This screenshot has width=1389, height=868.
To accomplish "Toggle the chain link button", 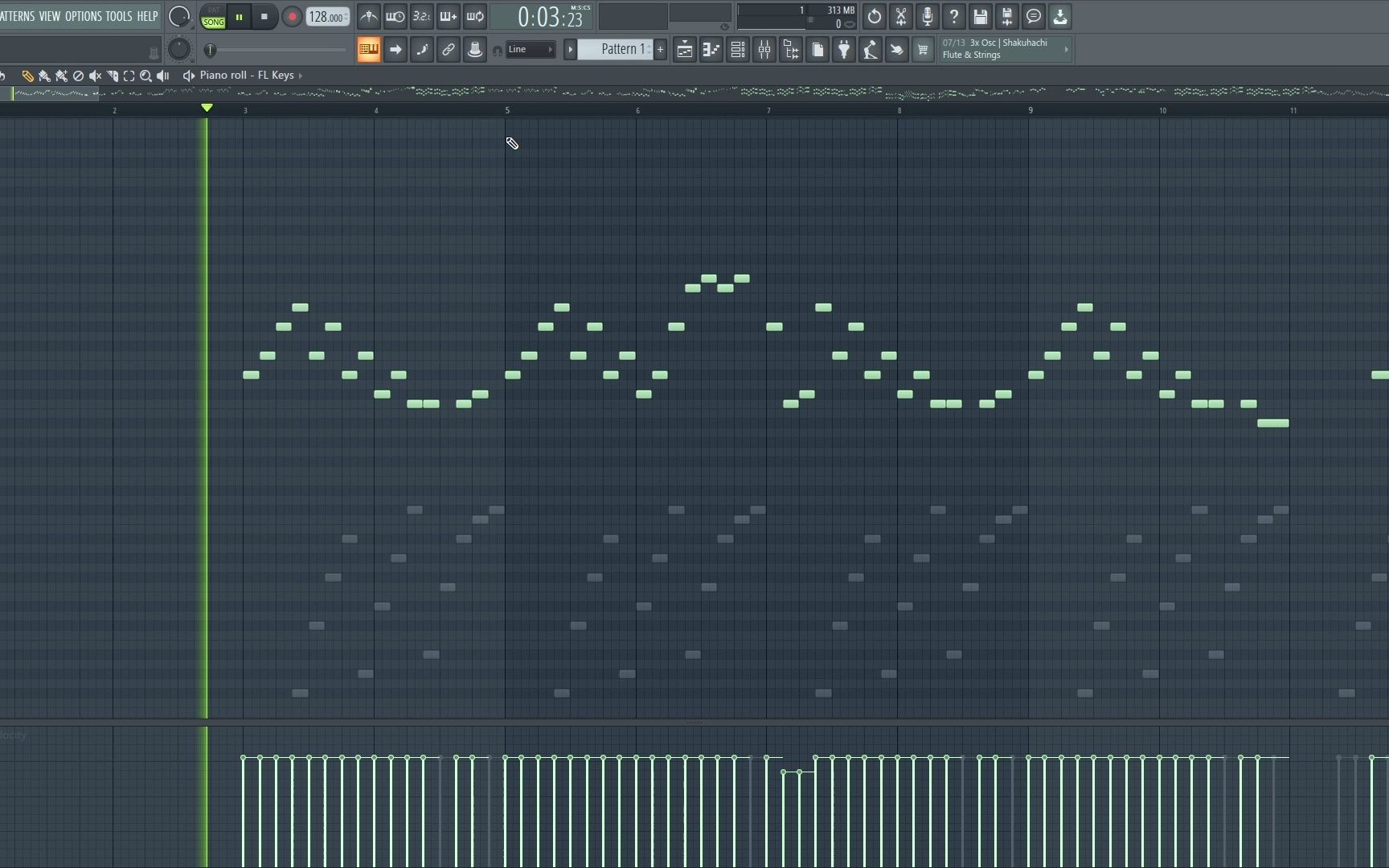I will 449,50.
